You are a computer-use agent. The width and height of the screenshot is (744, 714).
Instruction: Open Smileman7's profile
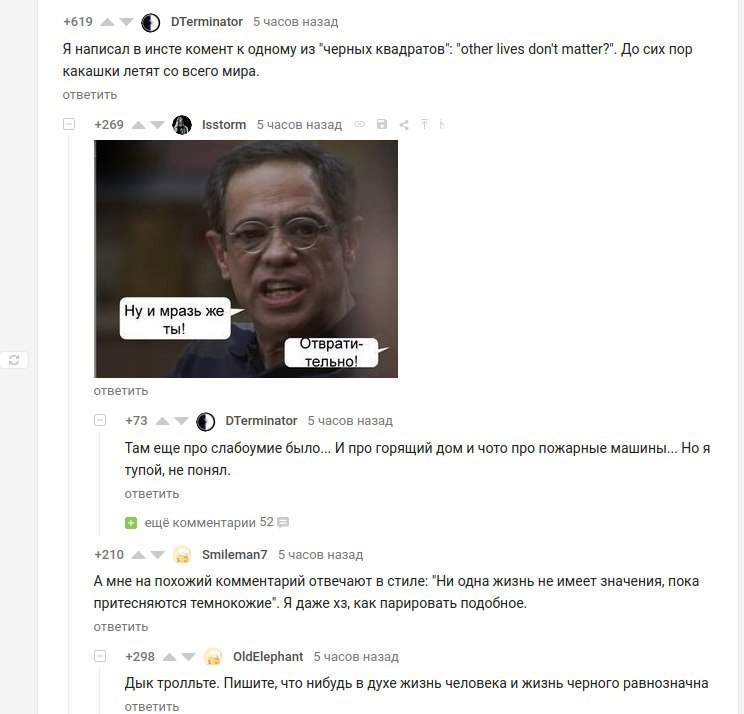(x=234, y=555)
